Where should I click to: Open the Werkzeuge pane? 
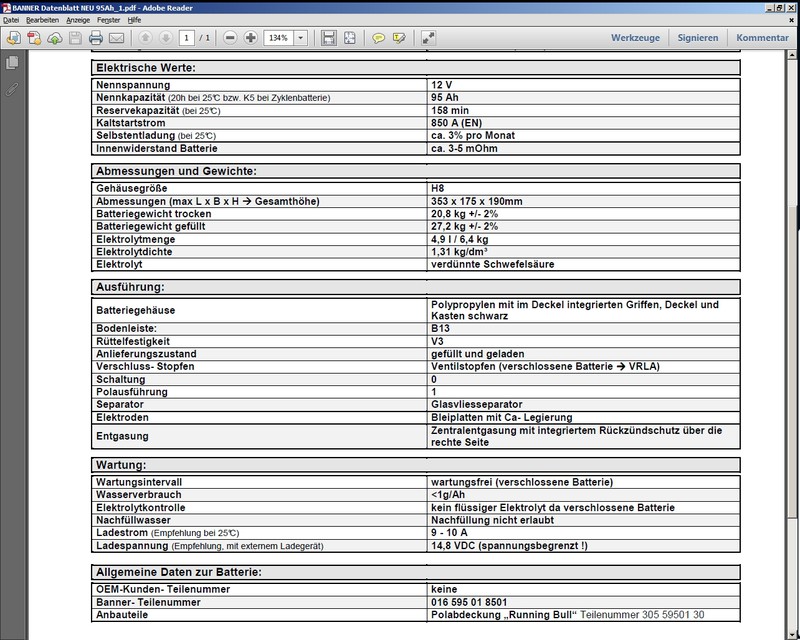point(636,38)
